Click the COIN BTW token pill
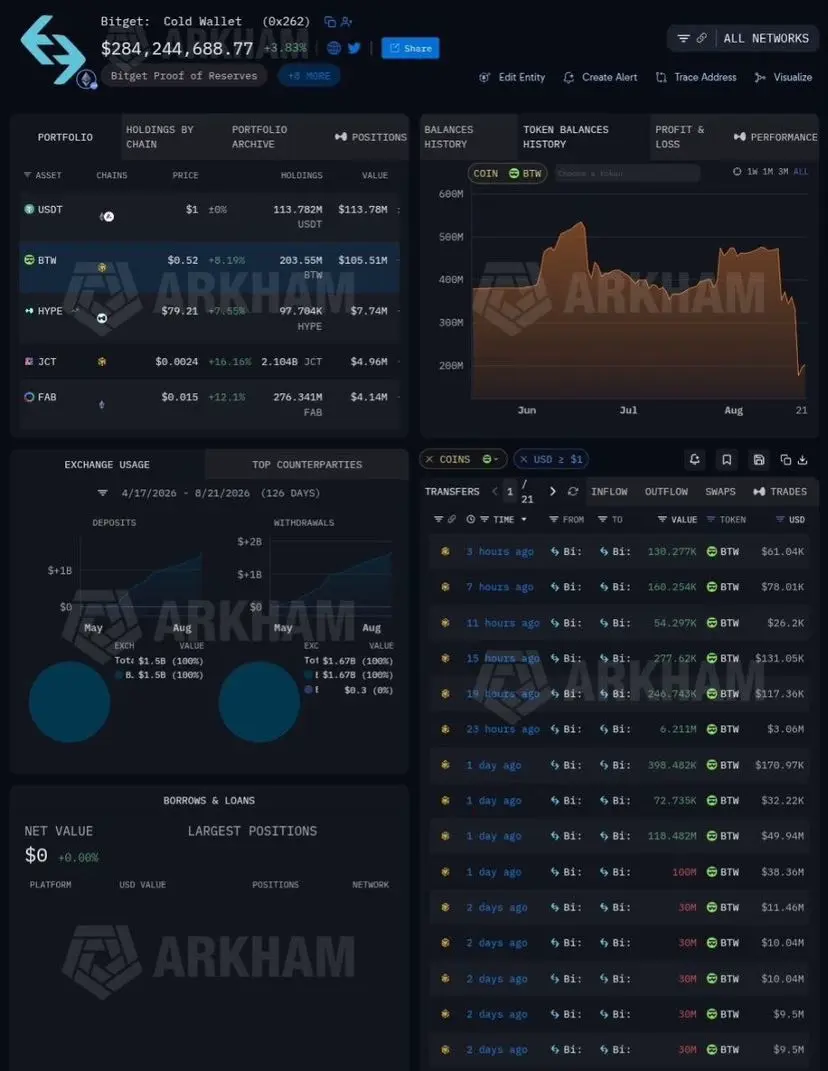This screenshot has height=1071, width=828. 507,173
